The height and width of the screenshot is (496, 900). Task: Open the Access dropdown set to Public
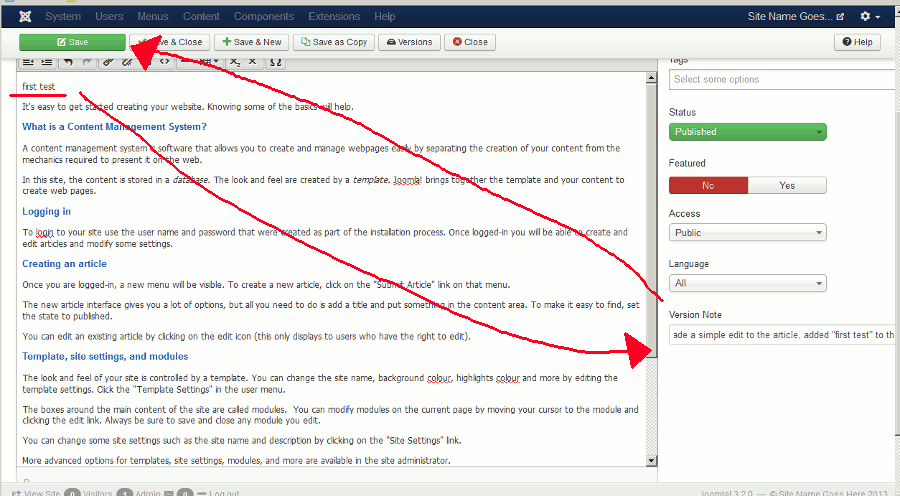(x=747, y=233)
